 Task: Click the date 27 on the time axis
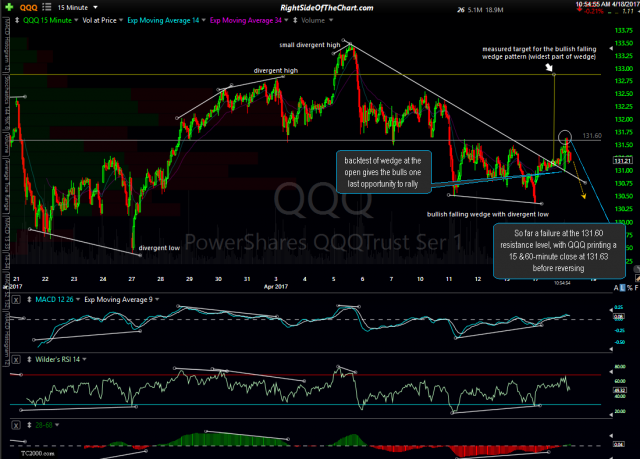click(132, 279)
